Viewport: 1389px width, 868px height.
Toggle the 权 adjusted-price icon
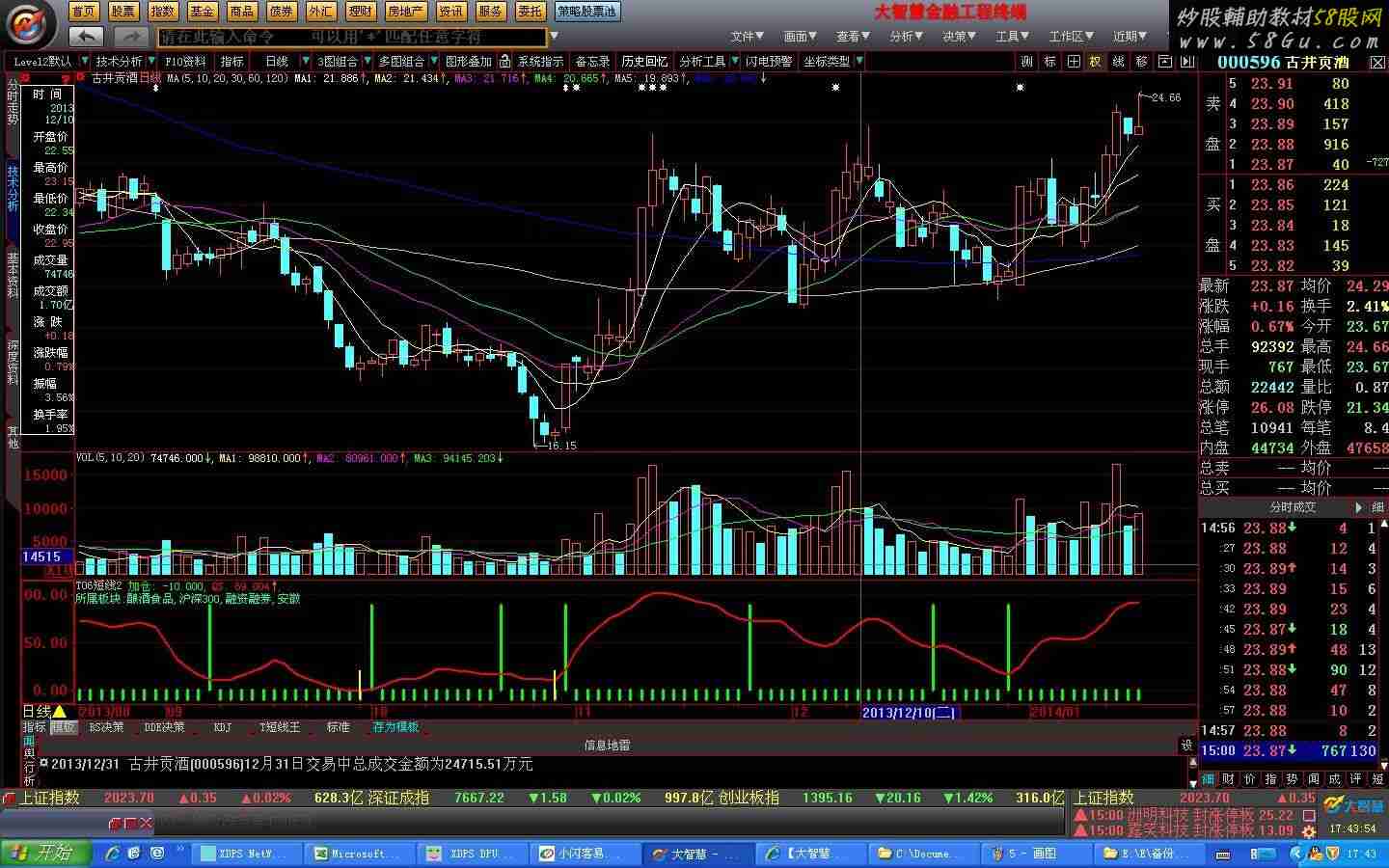point(1096,61)
